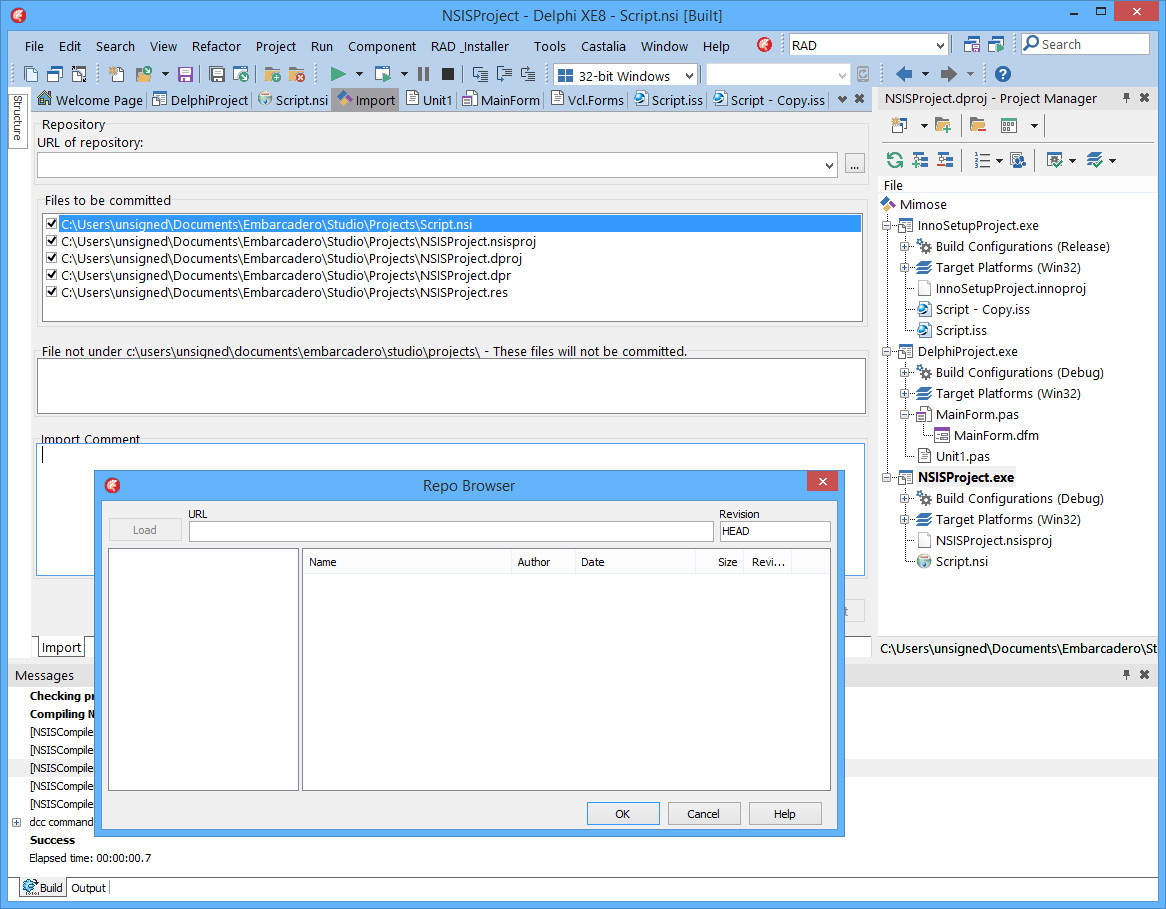Click Remove Project folder icon in Project Manager
Screen dimensions: 1166x909
(x=978, y=125)
